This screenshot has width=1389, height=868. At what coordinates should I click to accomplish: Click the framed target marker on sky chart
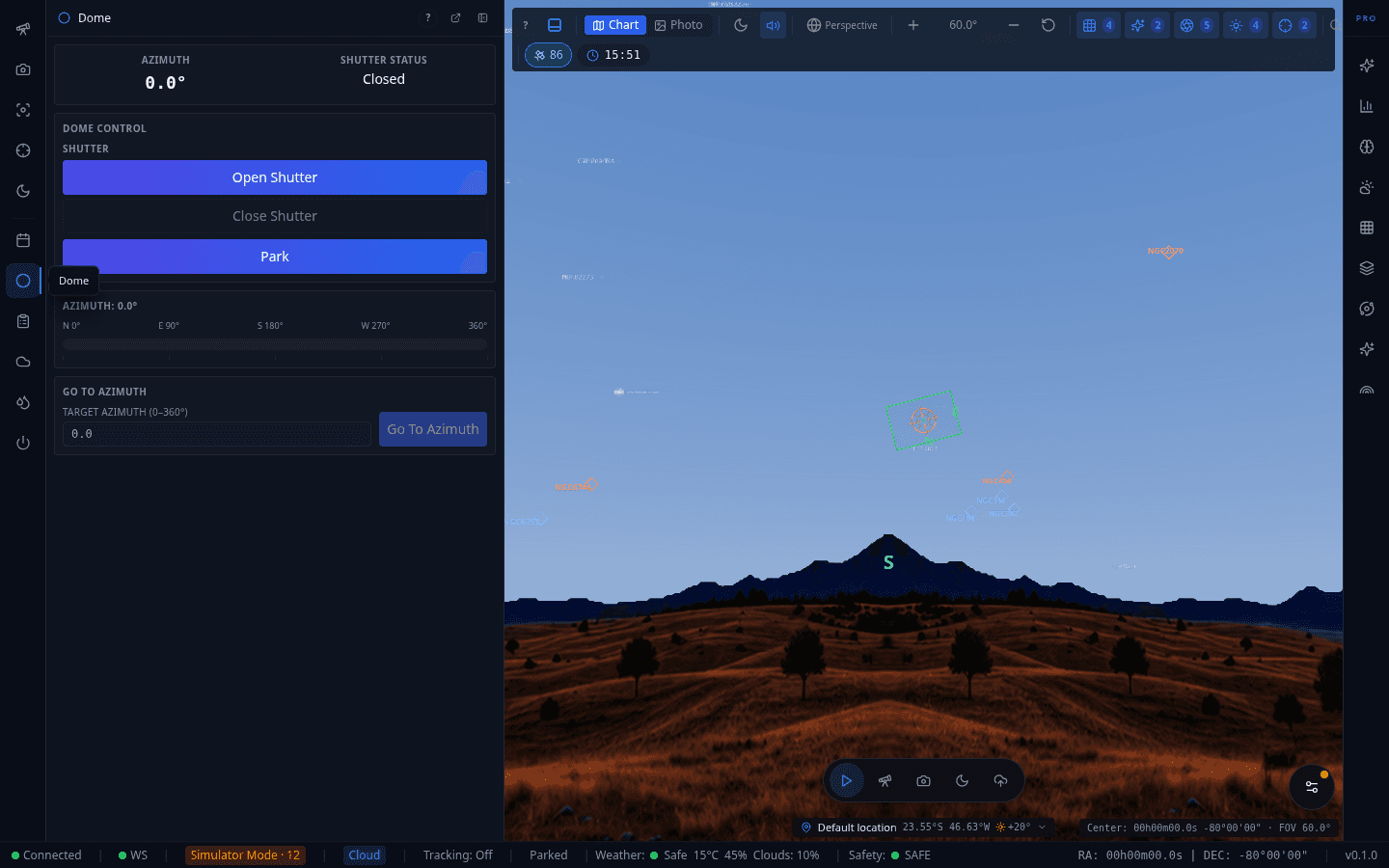[923, 420]
